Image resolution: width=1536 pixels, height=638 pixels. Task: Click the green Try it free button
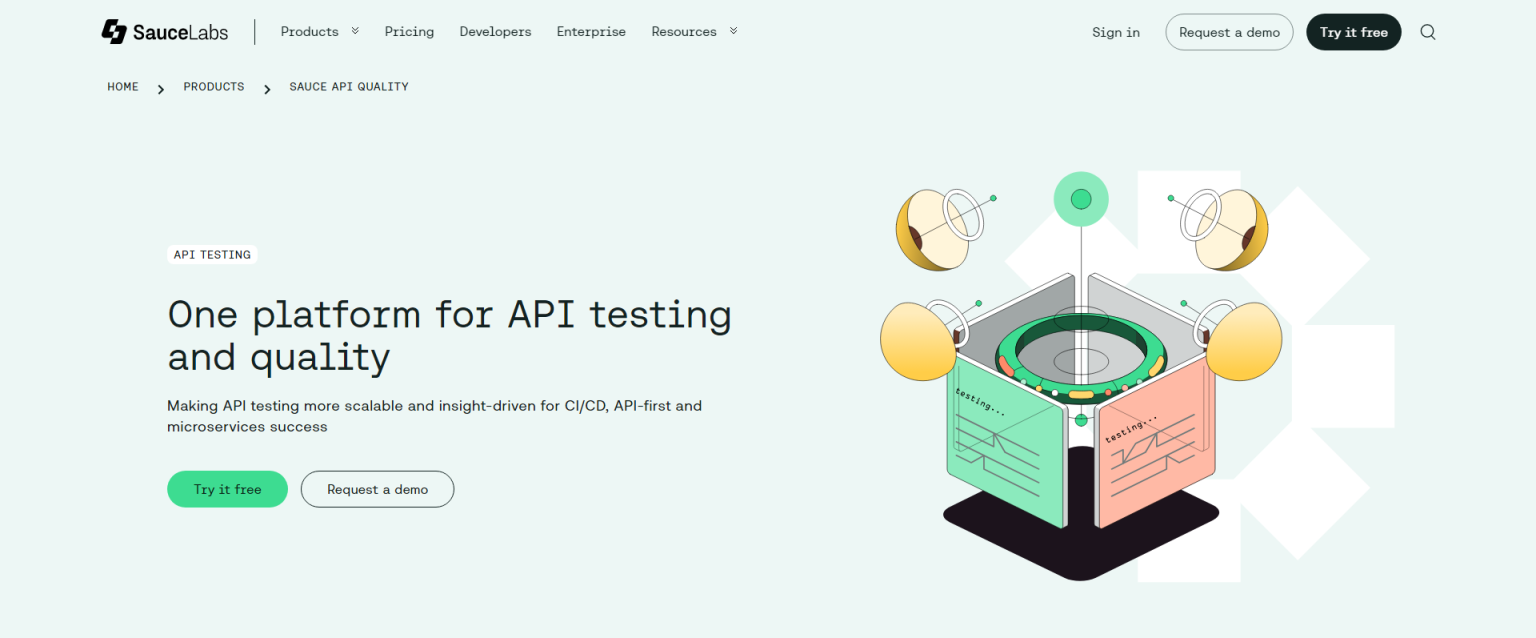[227, 489]
